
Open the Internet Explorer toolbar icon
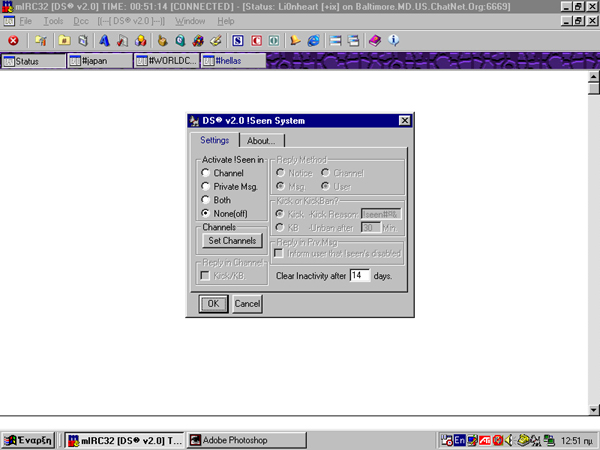(313, 40)
